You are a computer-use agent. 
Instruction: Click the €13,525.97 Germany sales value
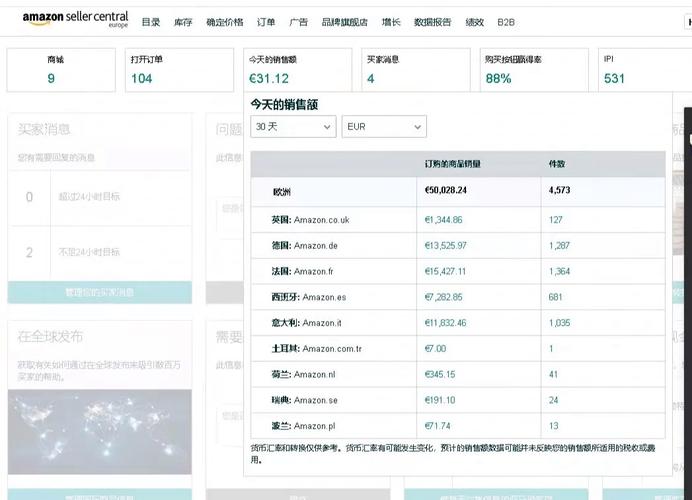[x=445, y=245]
